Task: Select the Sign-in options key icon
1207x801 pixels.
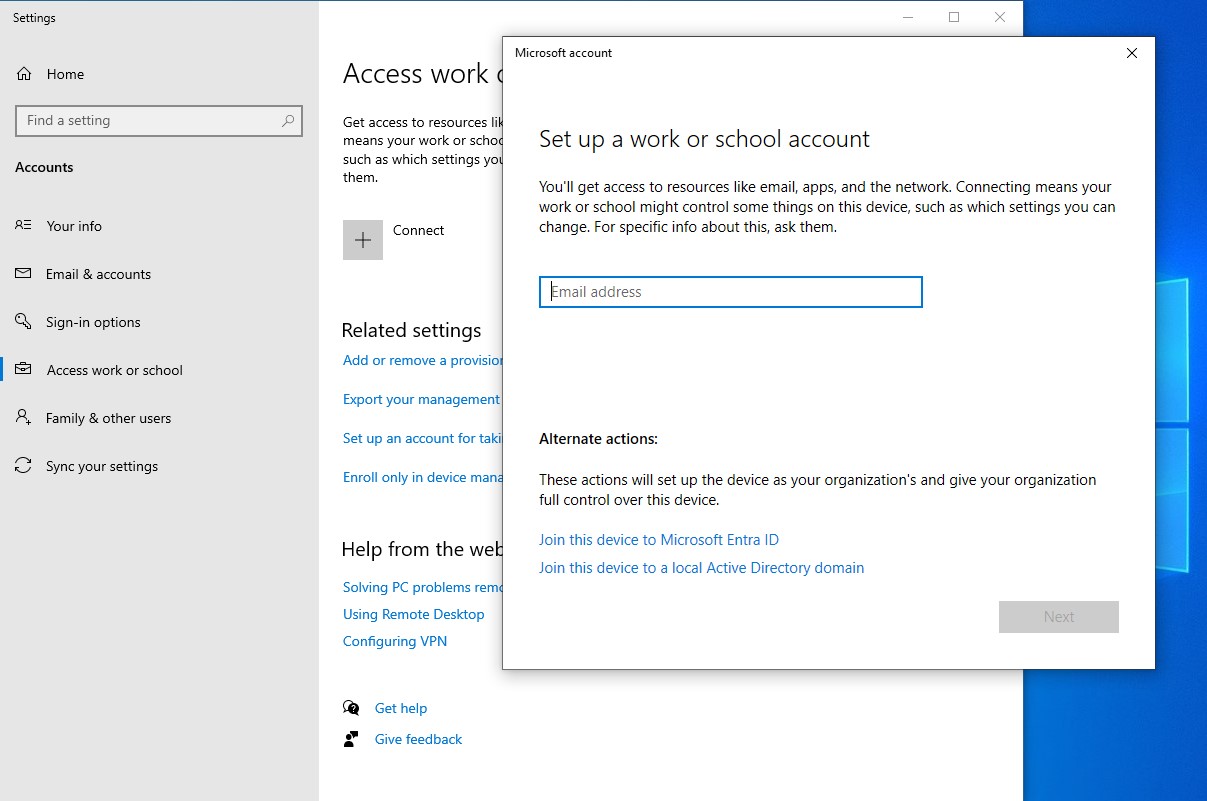Action: point(22,322)
